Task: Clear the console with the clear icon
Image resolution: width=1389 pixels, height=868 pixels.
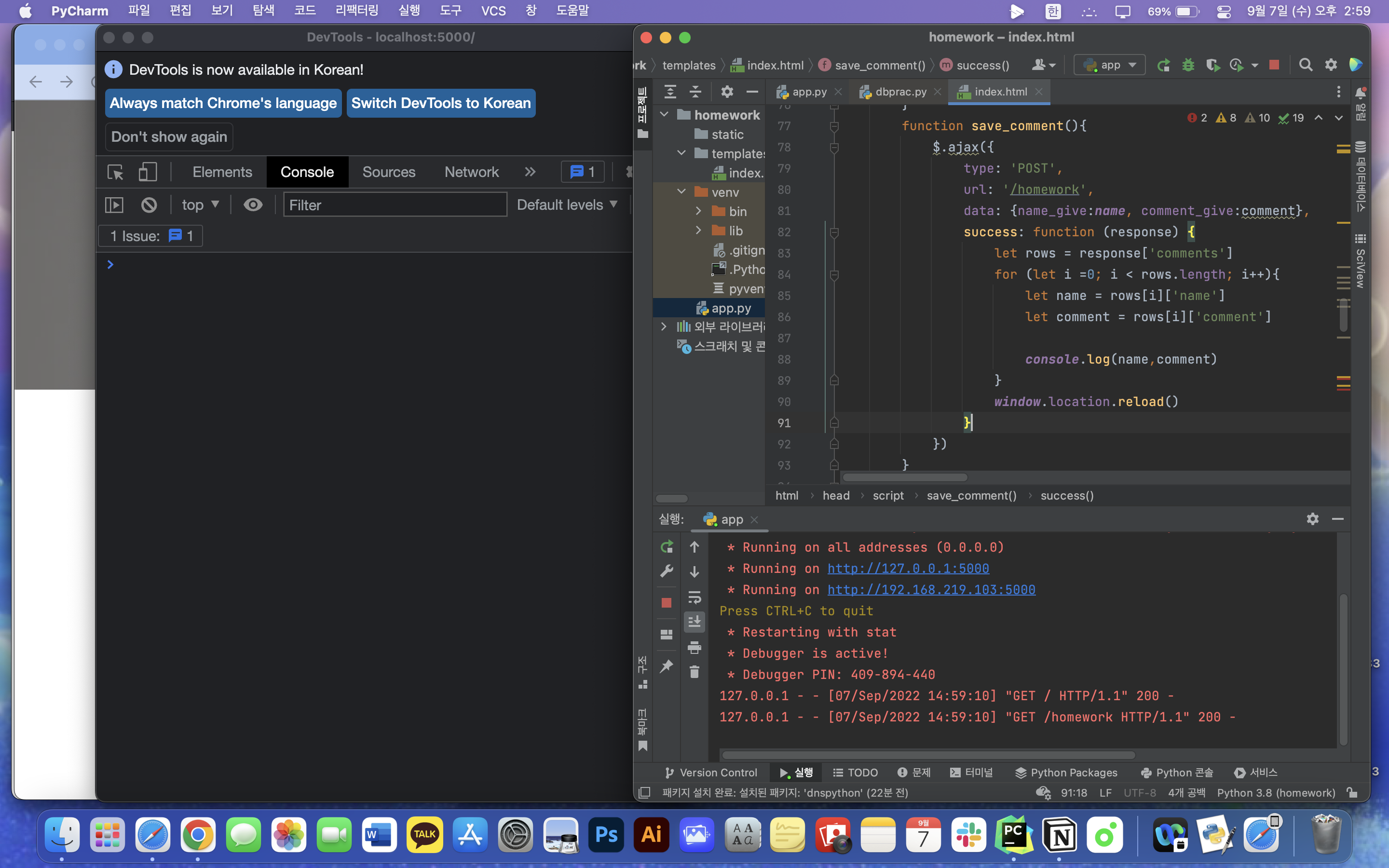Action: [149, 205]
